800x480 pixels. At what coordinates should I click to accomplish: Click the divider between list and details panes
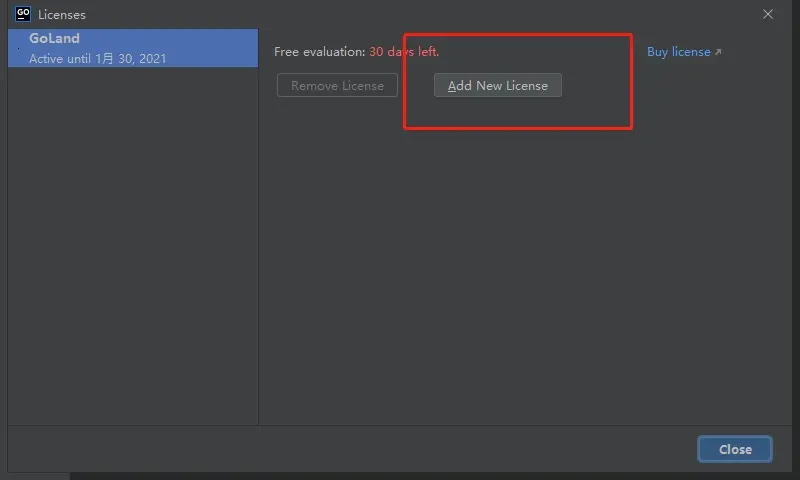click(259, 250)
